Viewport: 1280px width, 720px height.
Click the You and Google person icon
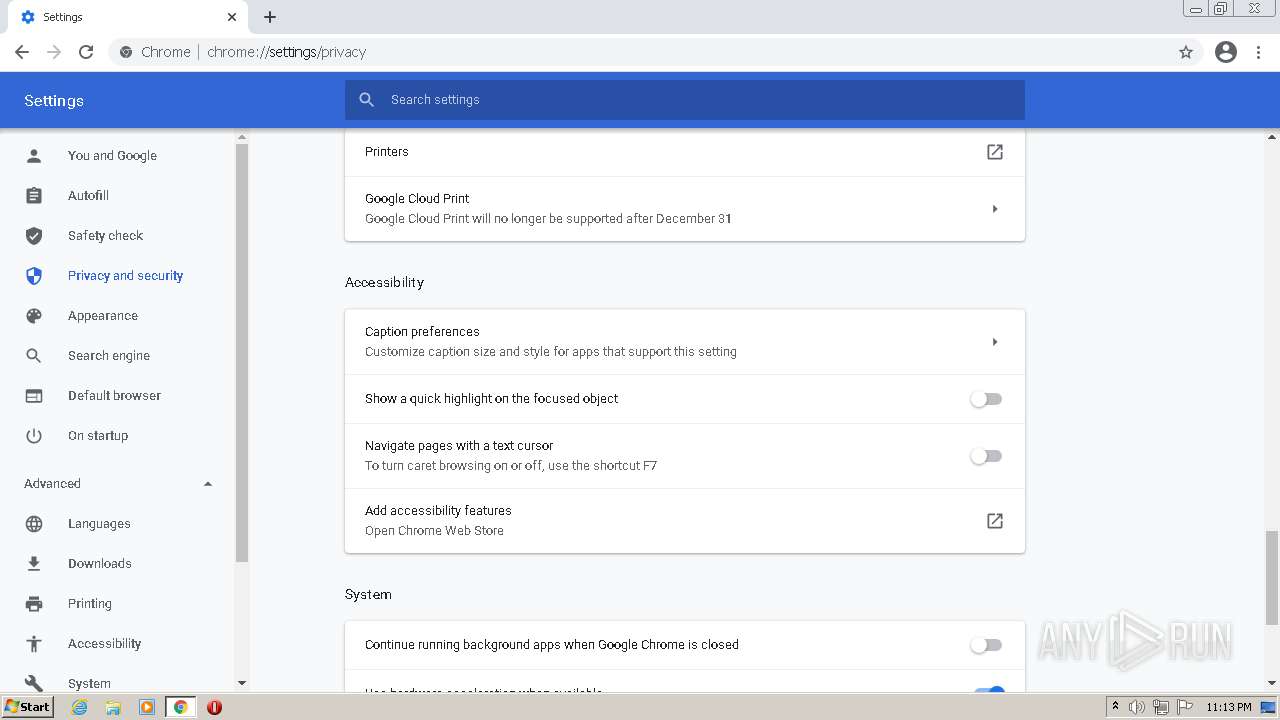(x=34, y=155)
